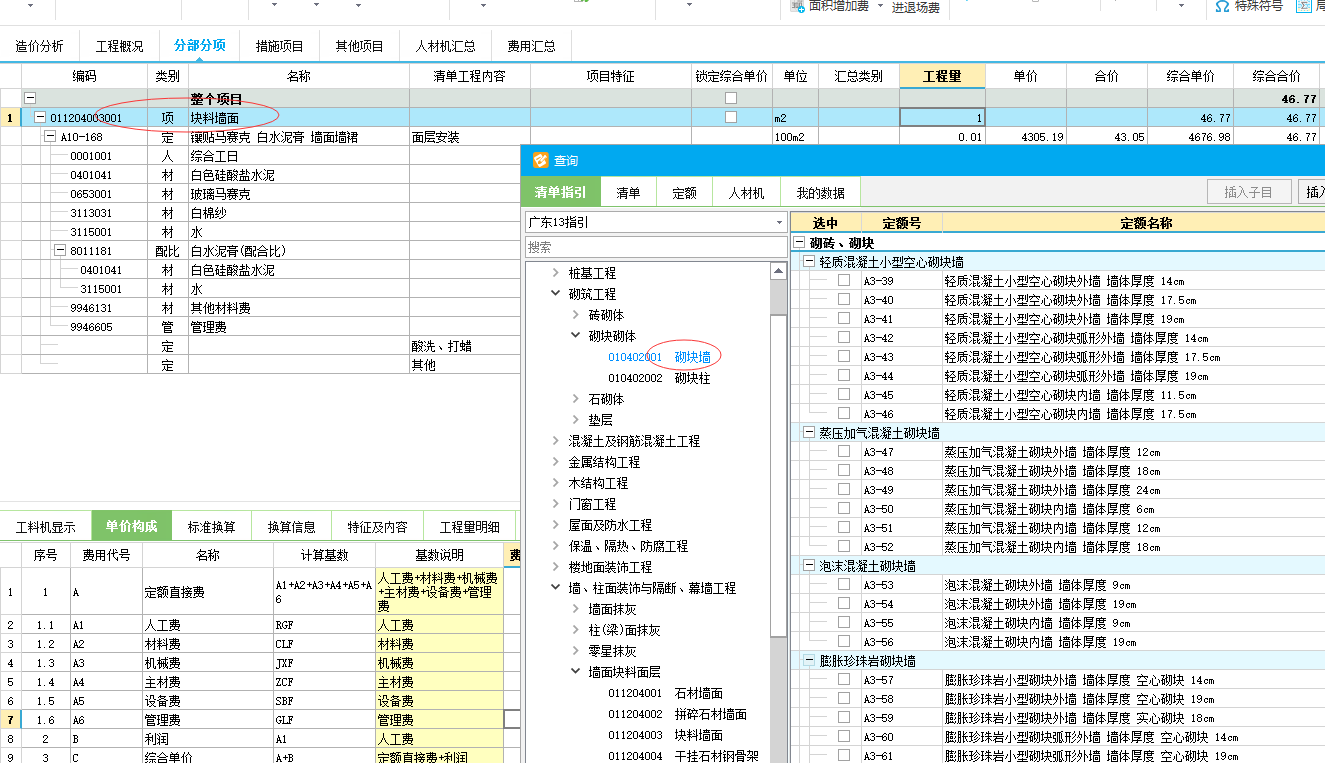Click the 定额名称 column header

pos(1146,223)
